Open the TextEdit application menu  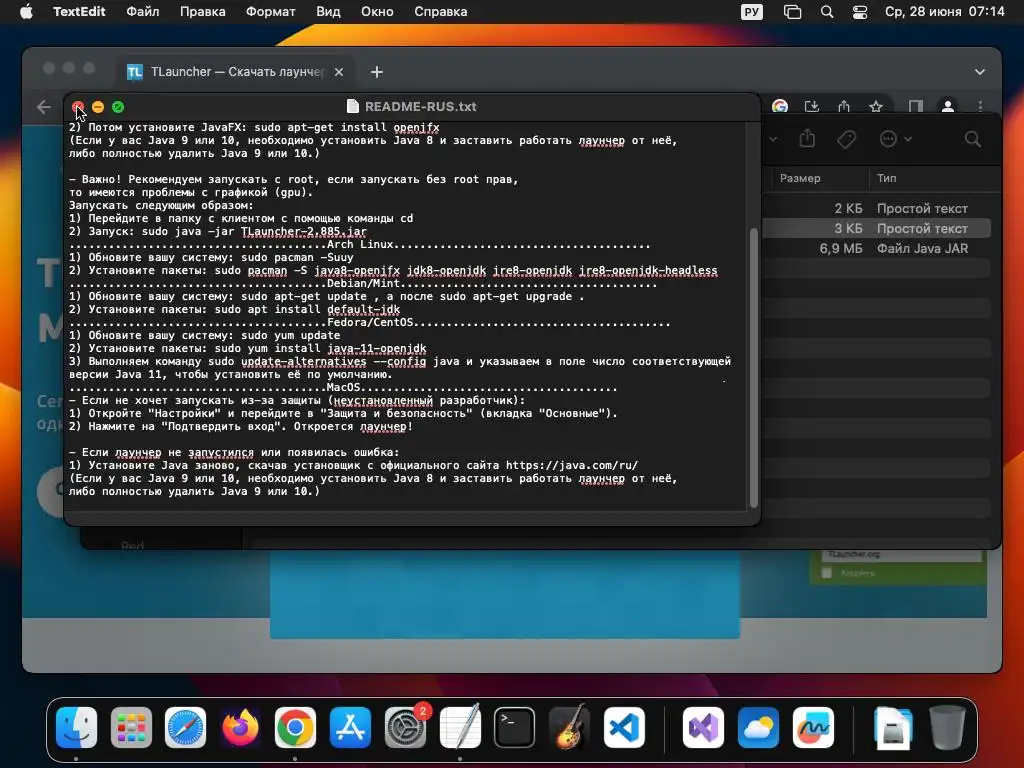(79, 12)
